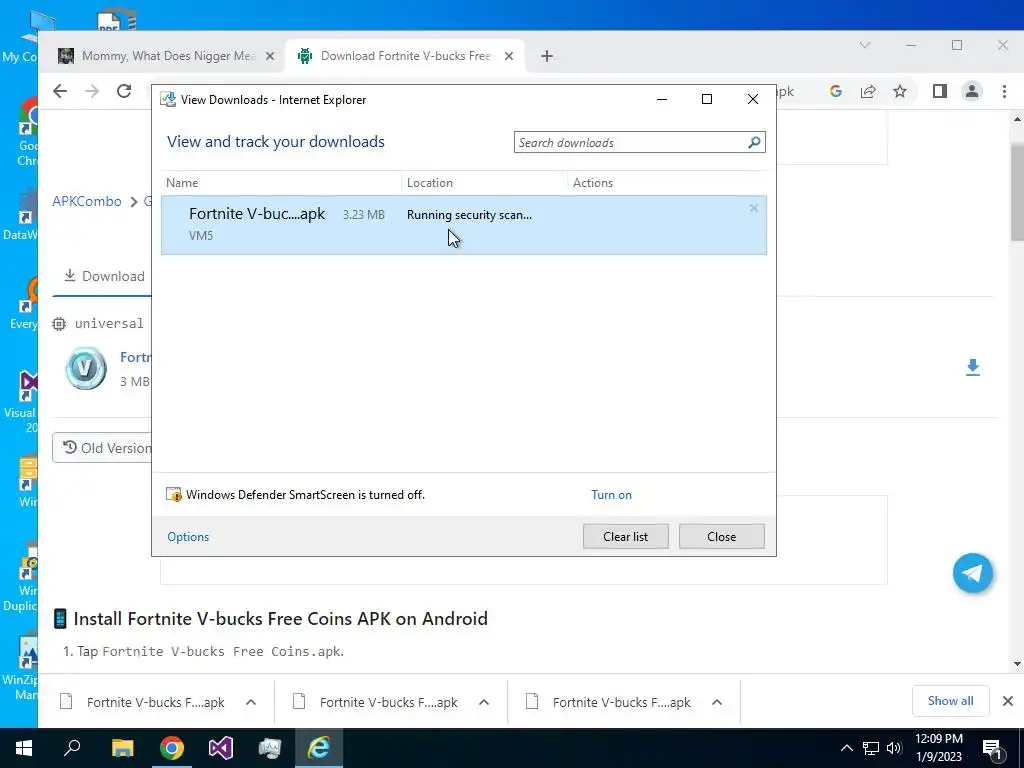The width and height of the screenshot is (1024, 768).
Task: Toggle Chrome side panel icon
Action: pos(940,91)
